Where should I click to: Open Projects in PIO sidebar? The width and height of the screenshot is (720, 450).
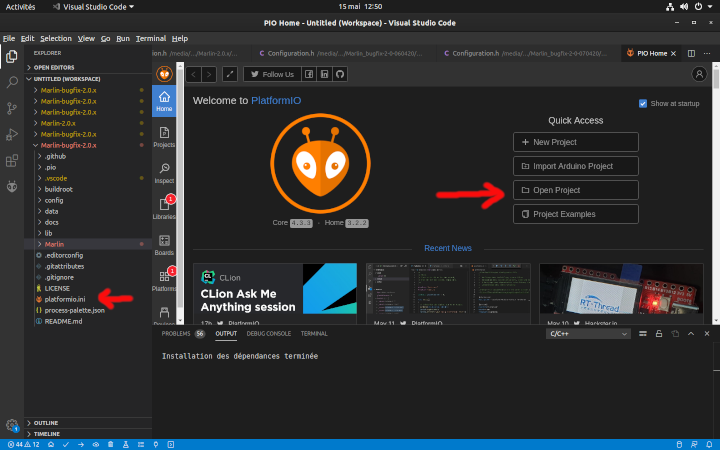[x=164, y=137]
